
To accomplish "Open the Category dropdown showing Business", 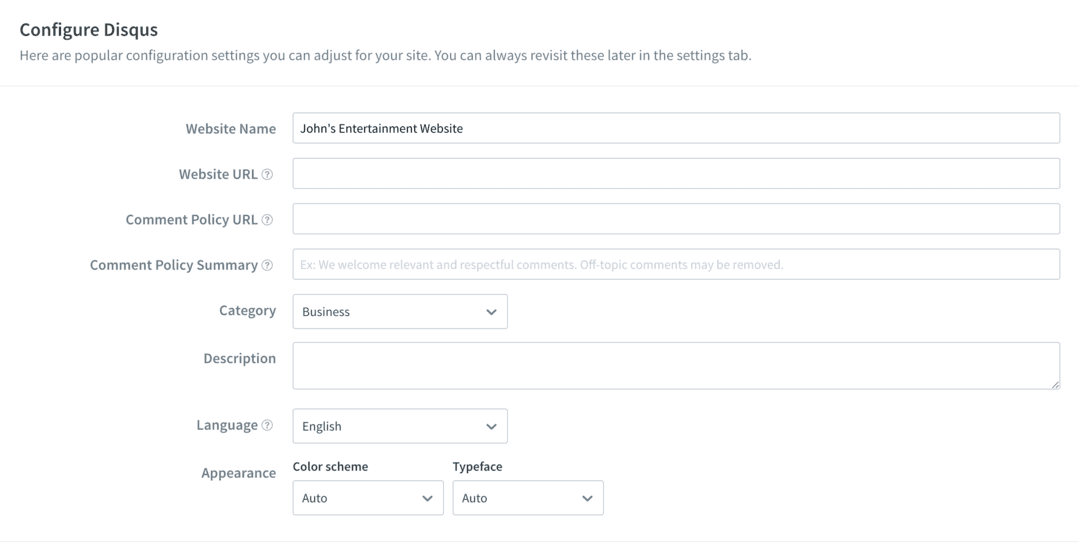I will pyautogui.click(x=399, y=311).
